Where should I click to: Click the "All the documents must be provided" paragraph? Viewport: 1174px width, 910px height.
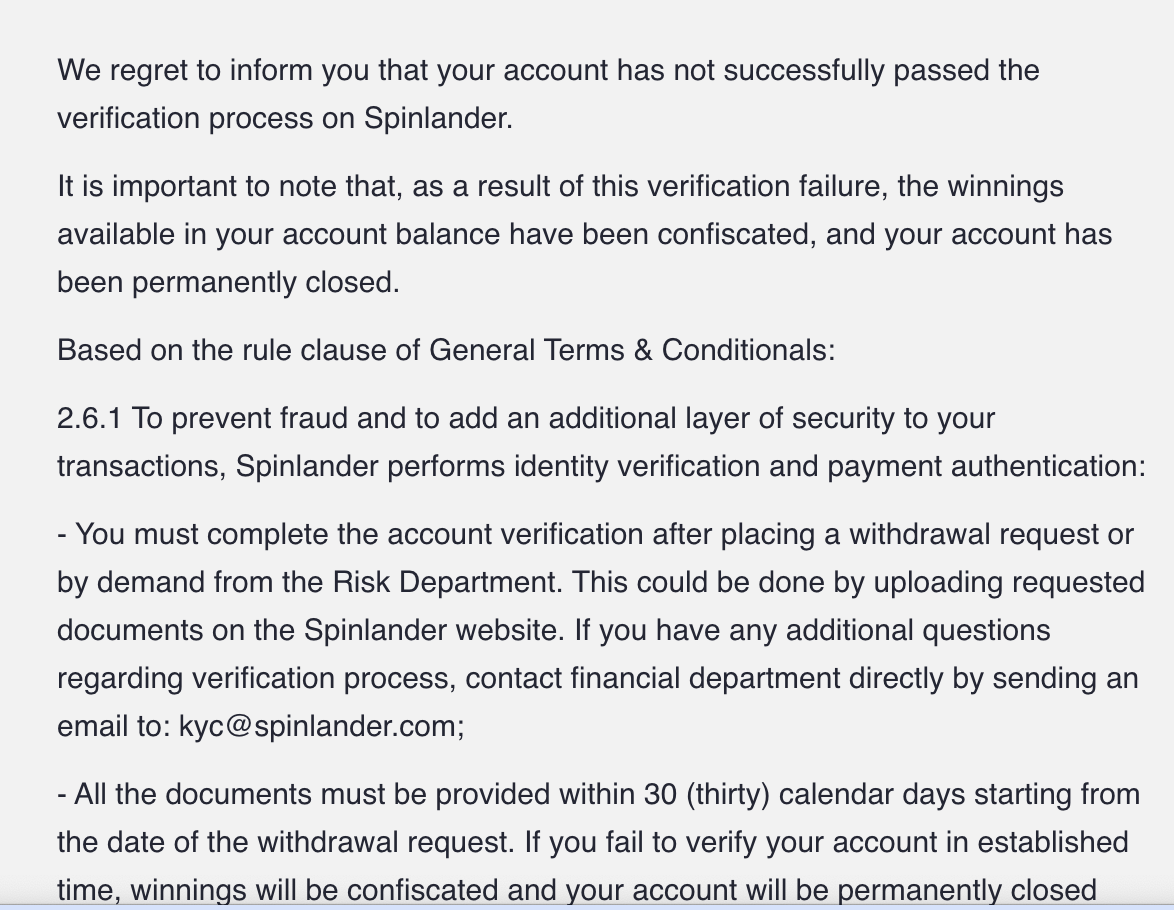(x=598, y=842)
